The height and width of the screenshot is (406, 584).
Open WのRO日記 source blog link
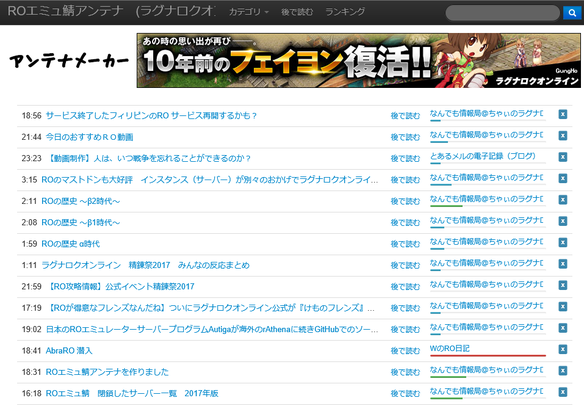pyautogui.click(x=450, y=348)
